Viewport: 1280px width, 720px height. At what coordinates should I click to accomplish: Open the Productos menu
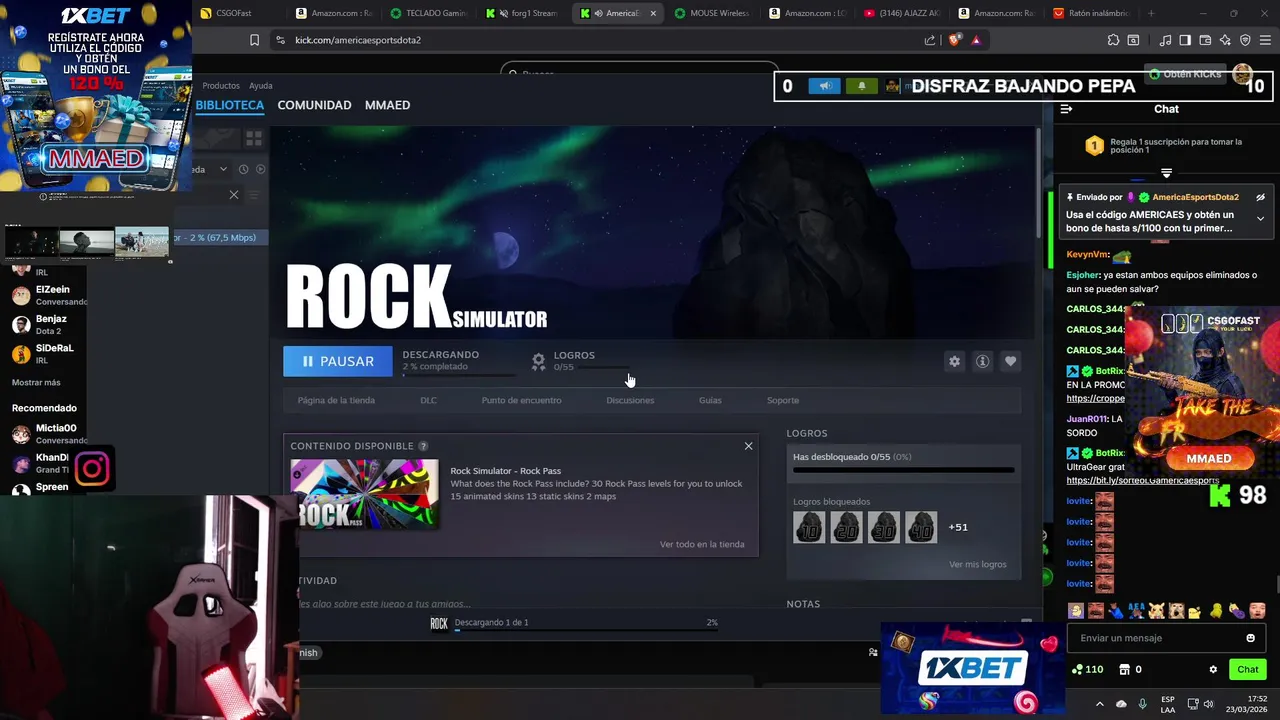(x=221, y=86)
